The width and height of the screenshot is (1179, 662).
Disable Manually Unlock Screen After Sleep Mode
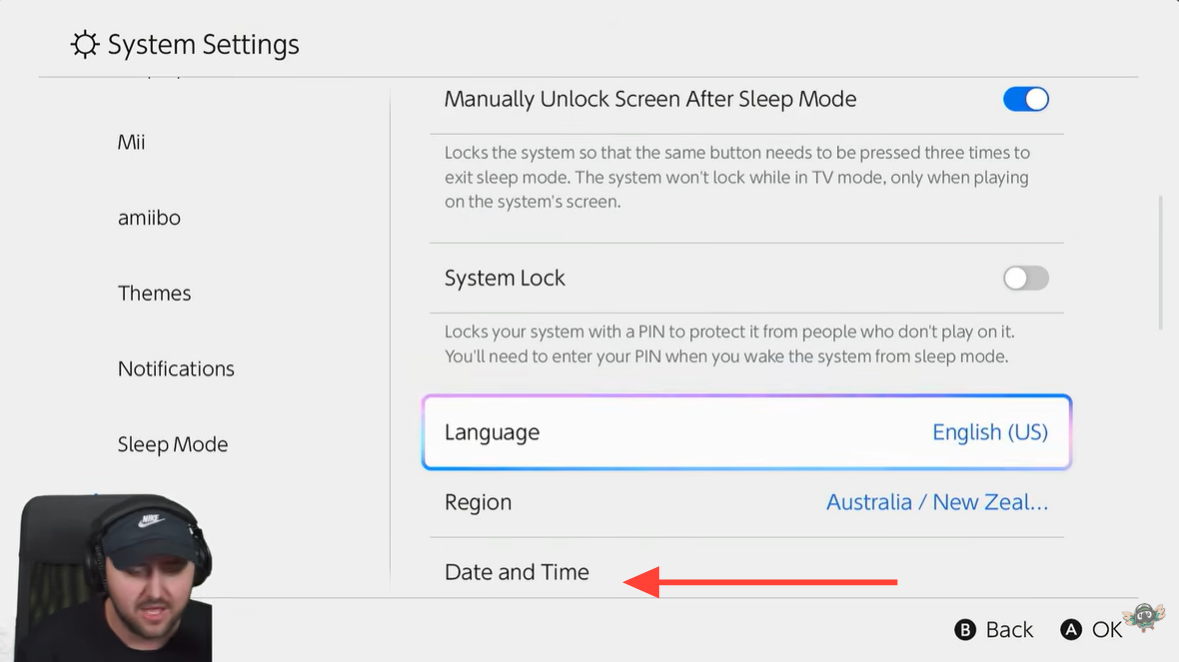(x=1025, y=99)
